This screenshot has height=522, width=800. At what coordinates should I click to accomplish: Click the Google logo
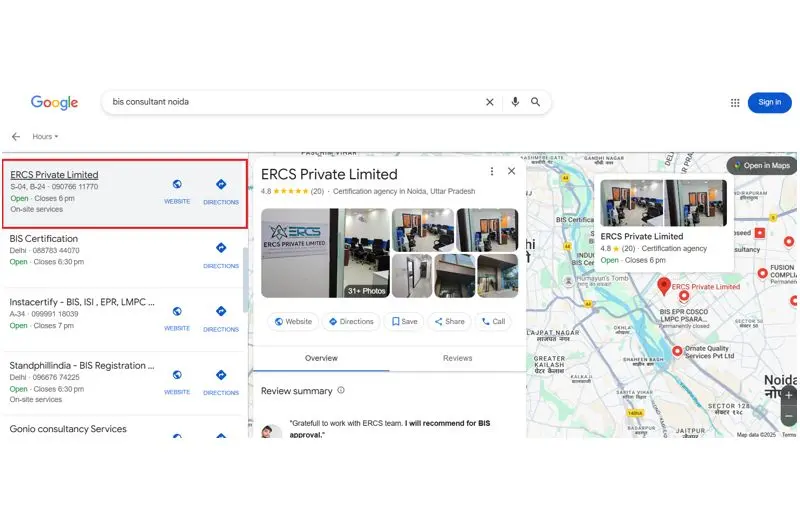[55, 102]
